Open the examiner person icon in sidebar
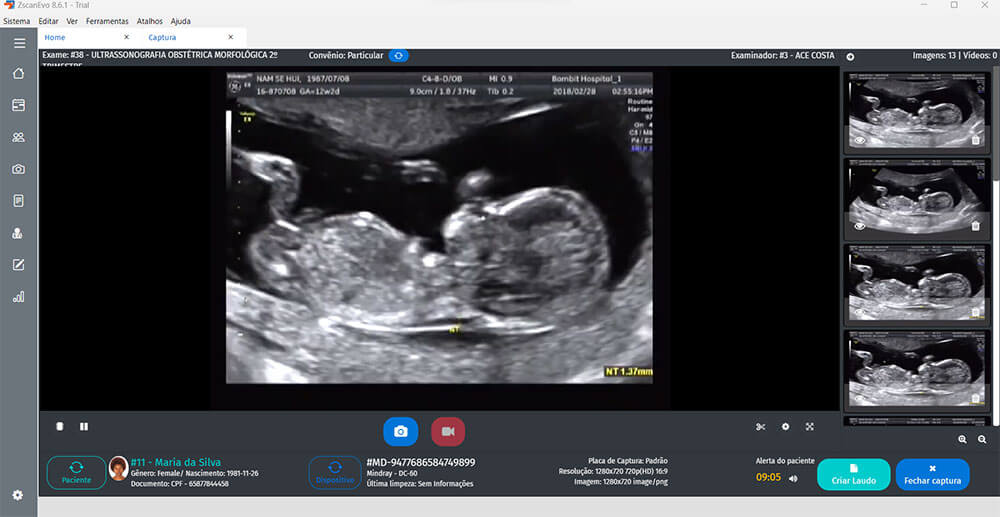 (x=18, y=233)
